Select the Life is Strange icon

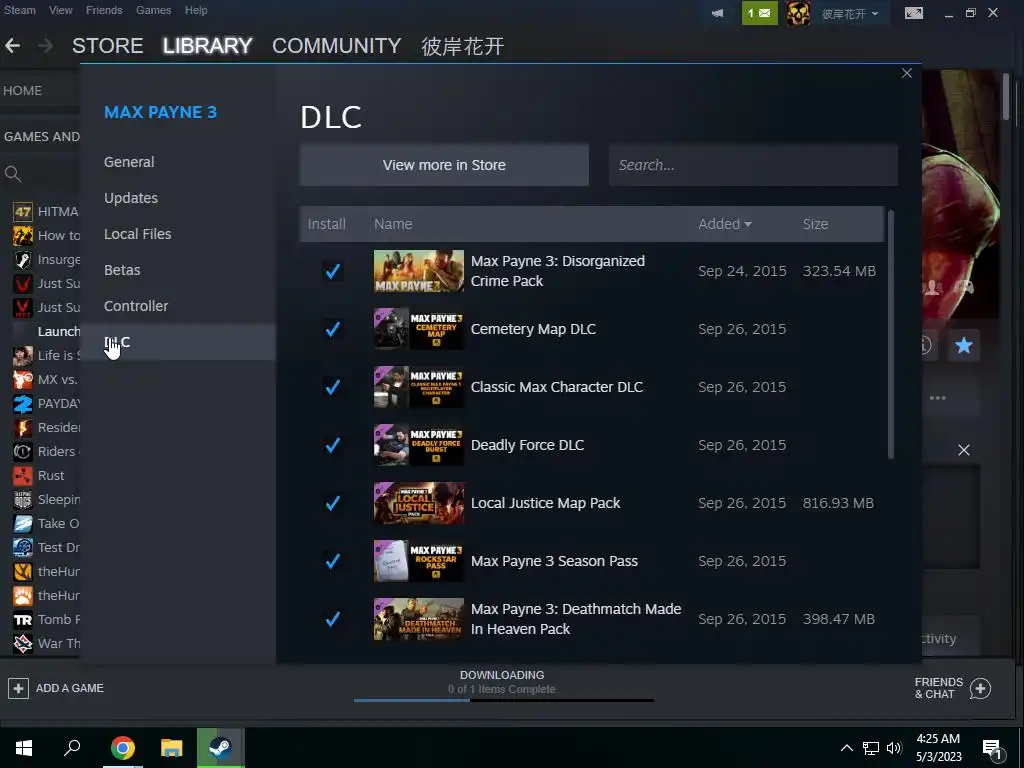click(23, 355)
